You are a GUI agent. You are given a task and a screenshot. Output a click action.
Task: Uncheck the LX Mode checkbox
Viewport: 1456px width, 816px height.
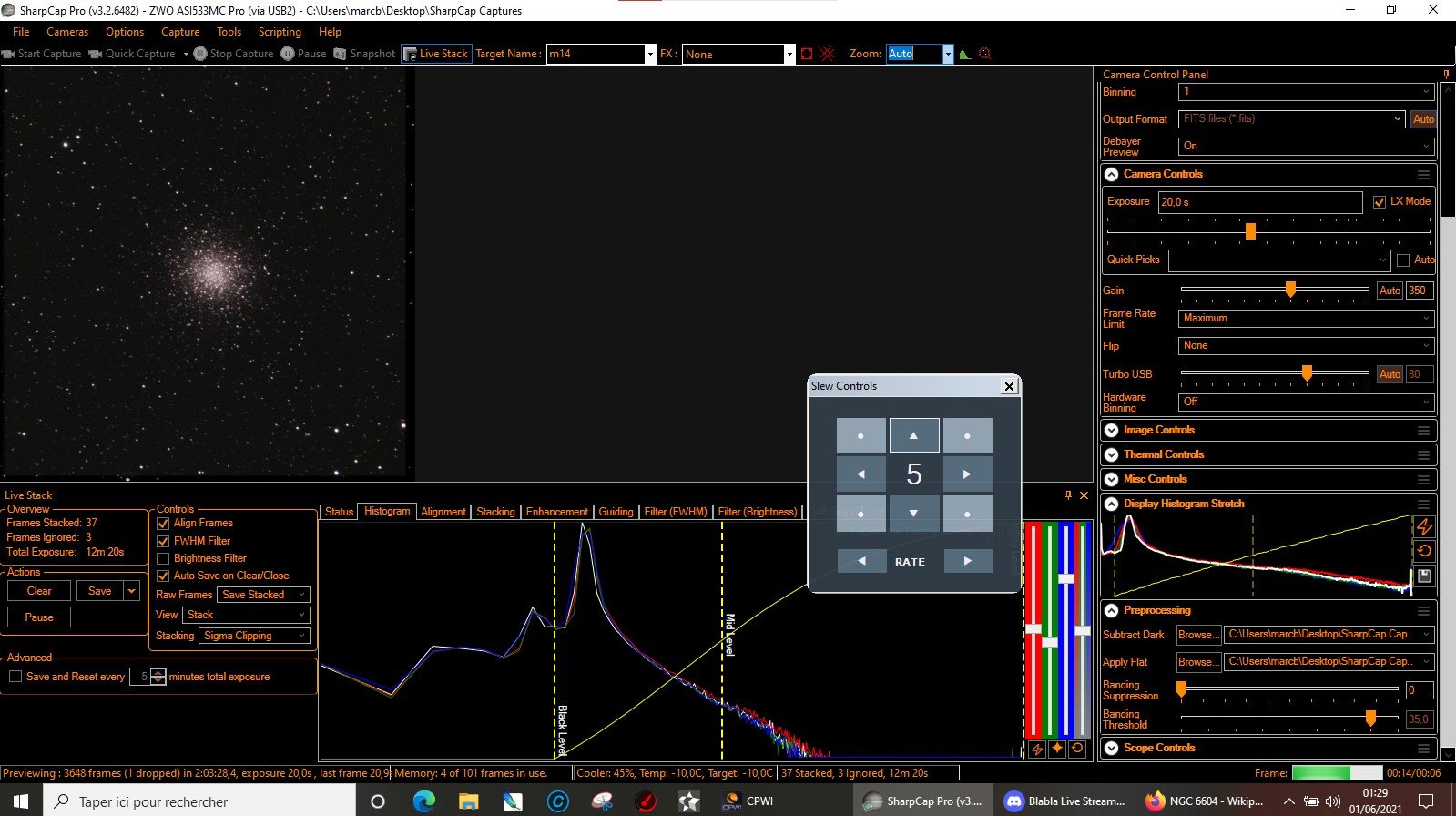[x=1380, y=202]
